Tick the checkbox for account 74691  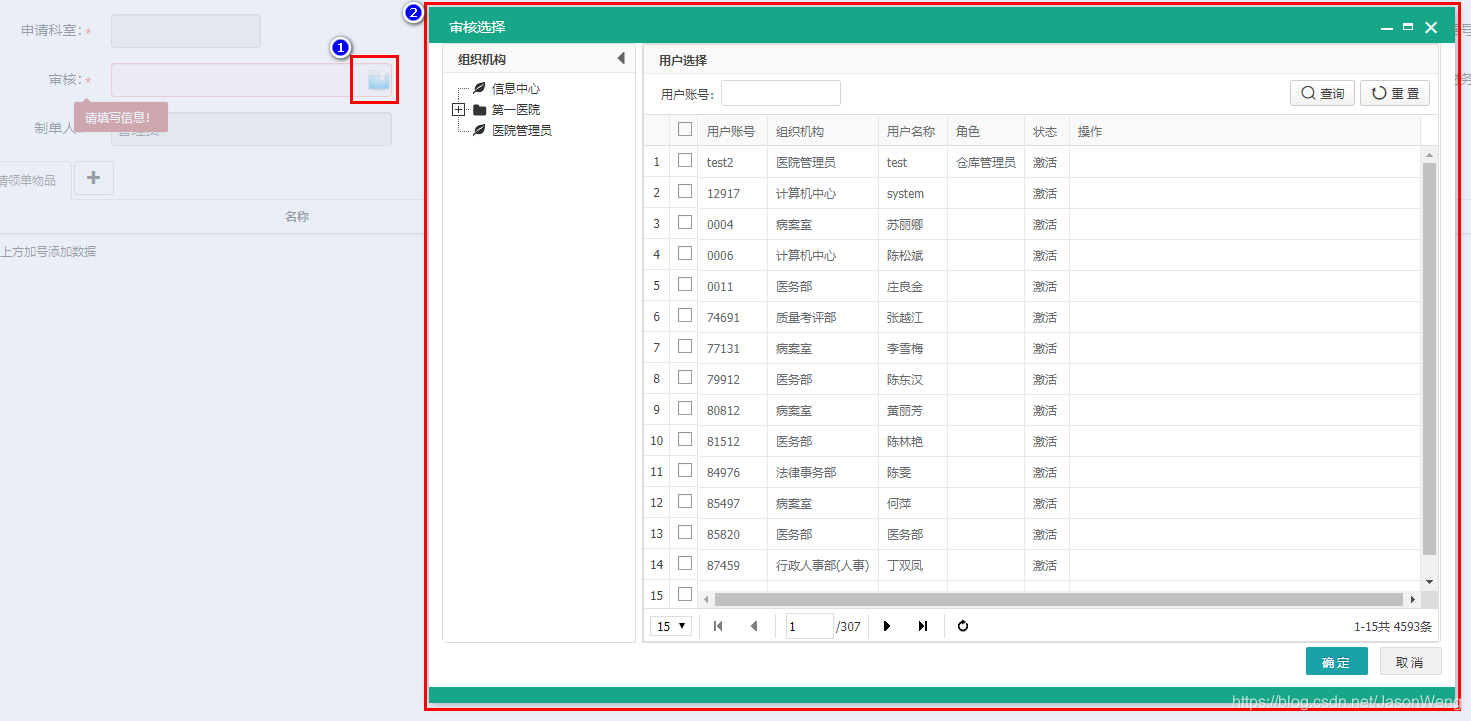pos(685,315)
